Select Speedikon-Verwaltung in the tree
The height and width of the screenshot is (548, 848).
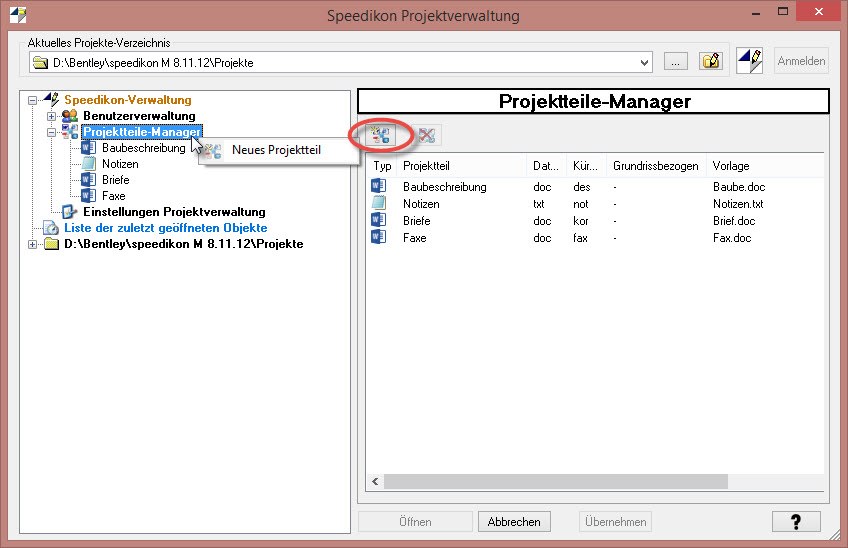pos(128,100)
